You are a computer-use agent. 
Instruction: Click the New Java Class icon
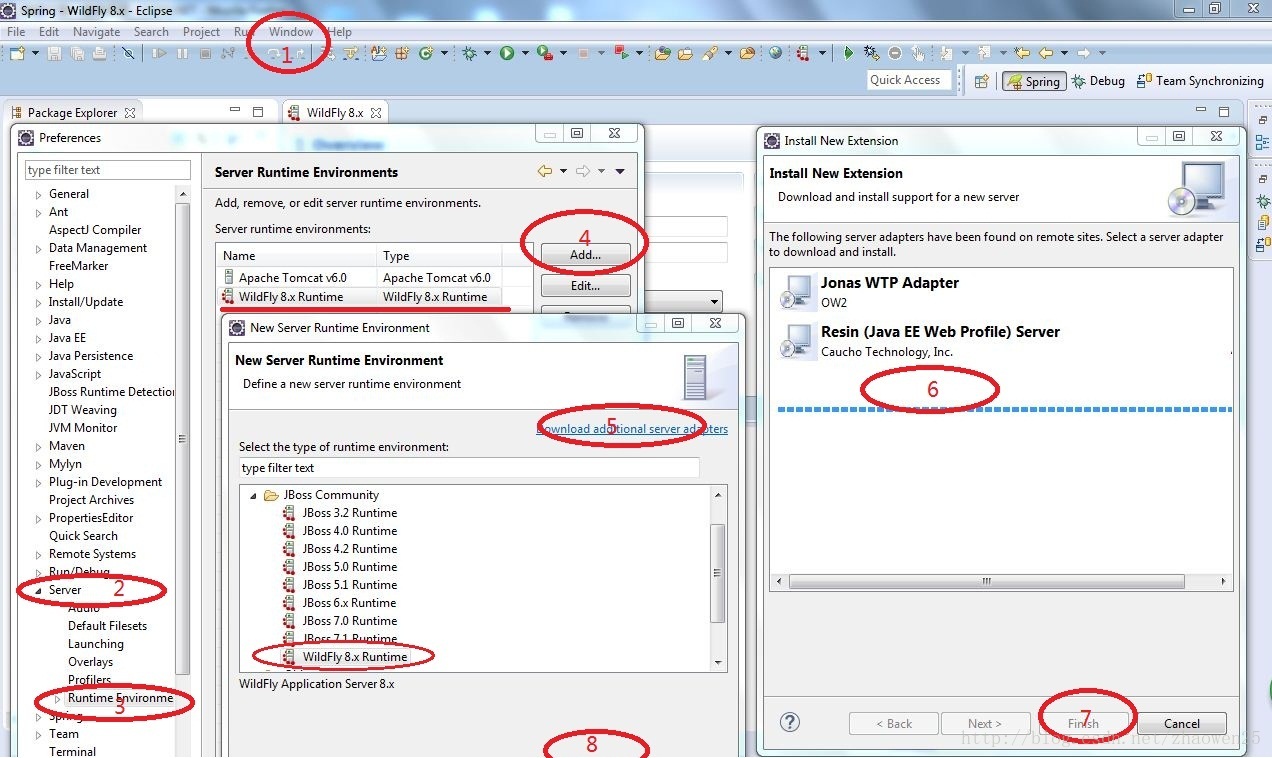tap(425, 53)
